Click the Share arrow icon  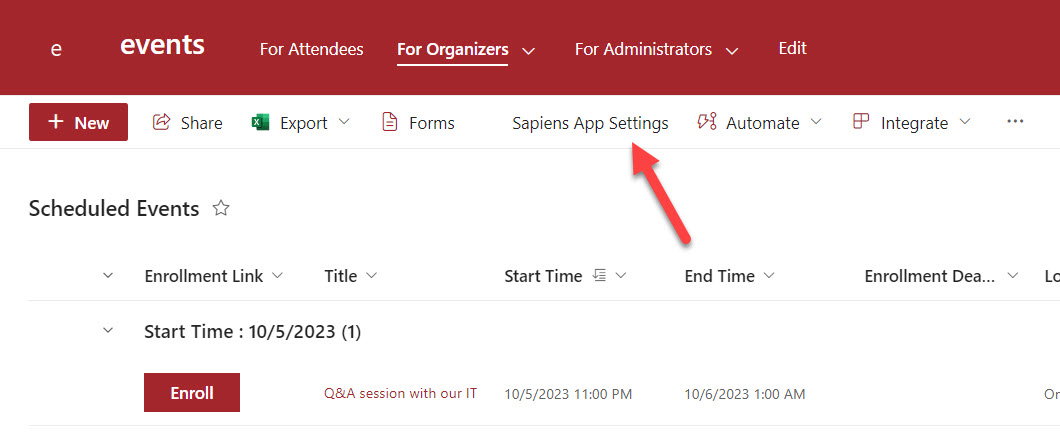(x=161, y=122)
